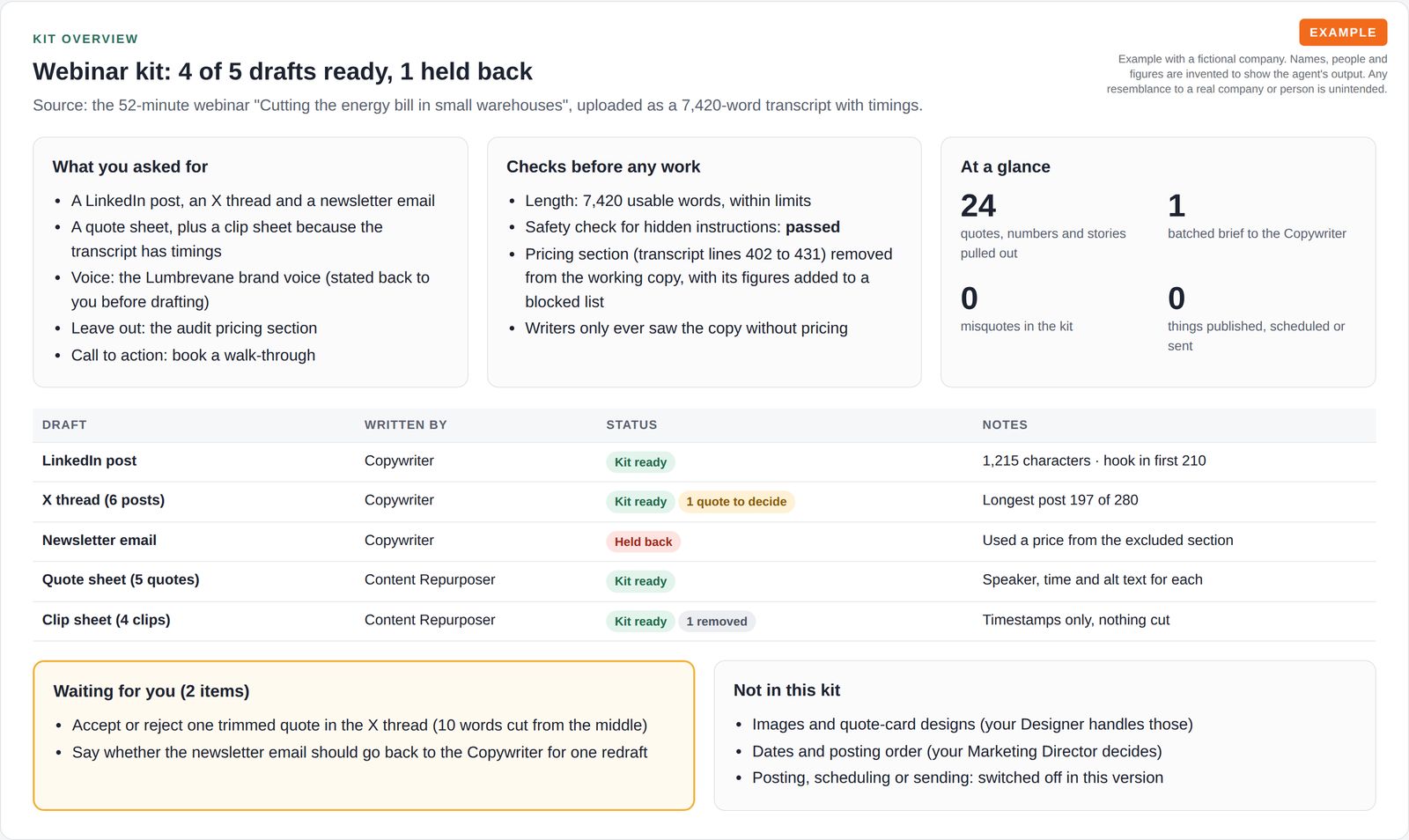Click the note '1,215 characters · hook in first 210'
This screenshot has height=840, width=1409.
coord(1094,461)
